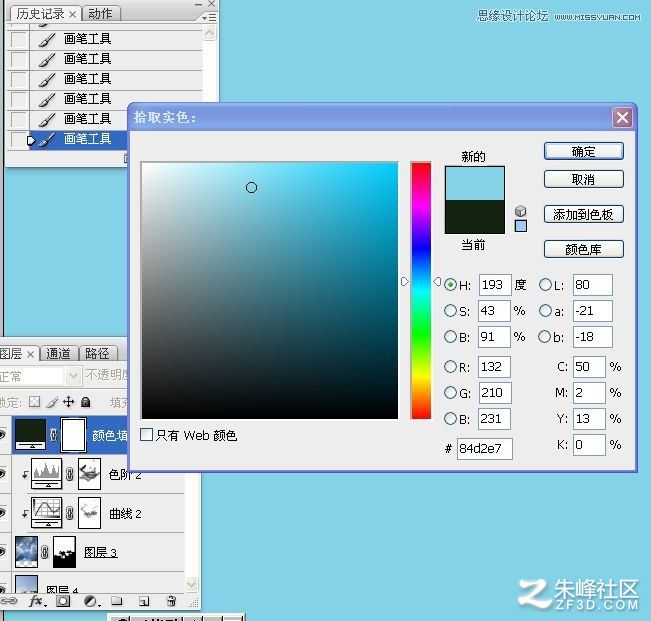
Task: Click the hex color field 84d2e7
Action: [485, 449]
